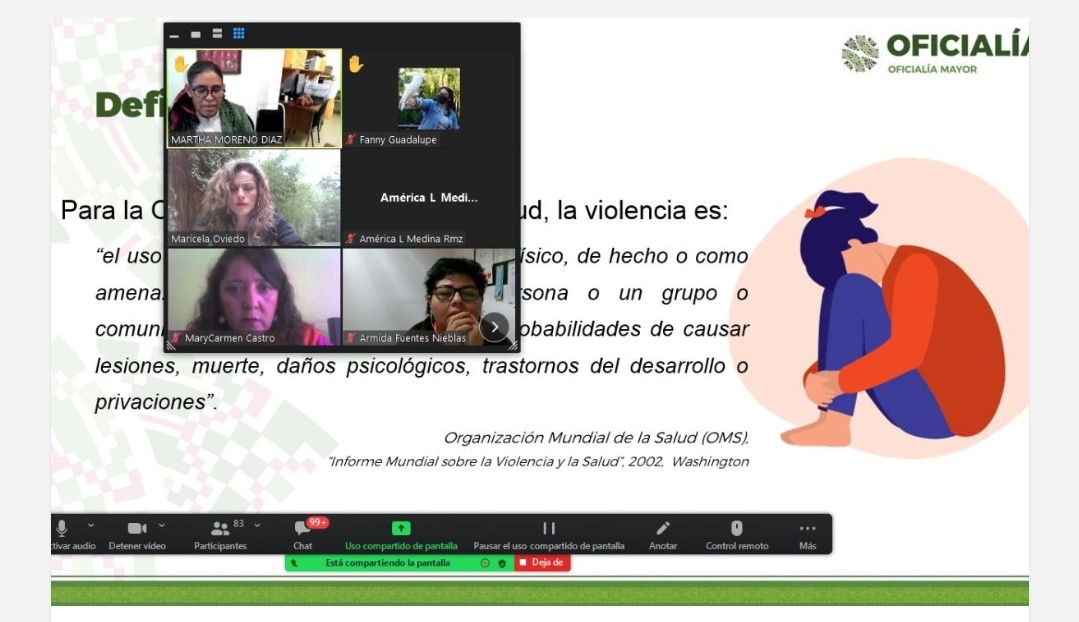Show next page of video participants

(x=494, y=327)
